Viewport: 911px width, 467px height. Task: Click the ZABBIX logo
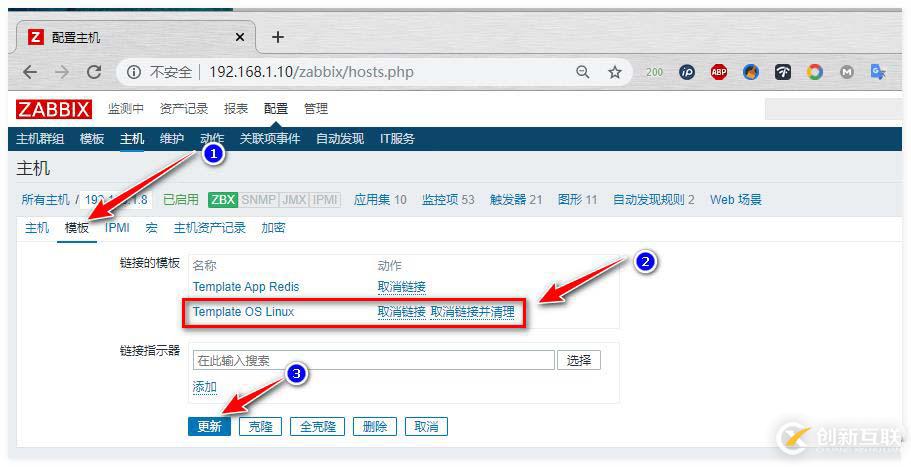53,109
